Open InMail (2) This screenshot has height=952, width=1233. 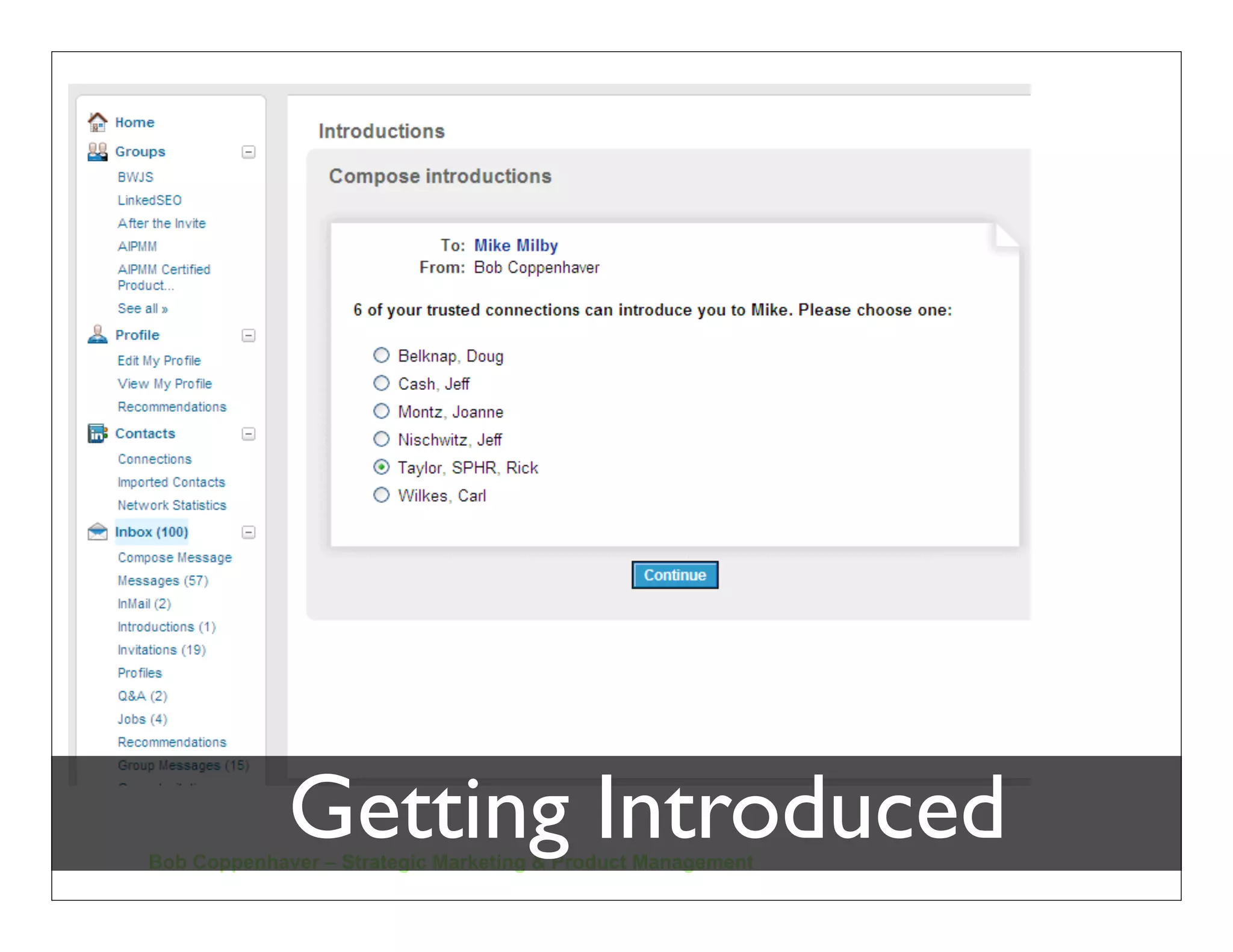click(x=144, y=604)
